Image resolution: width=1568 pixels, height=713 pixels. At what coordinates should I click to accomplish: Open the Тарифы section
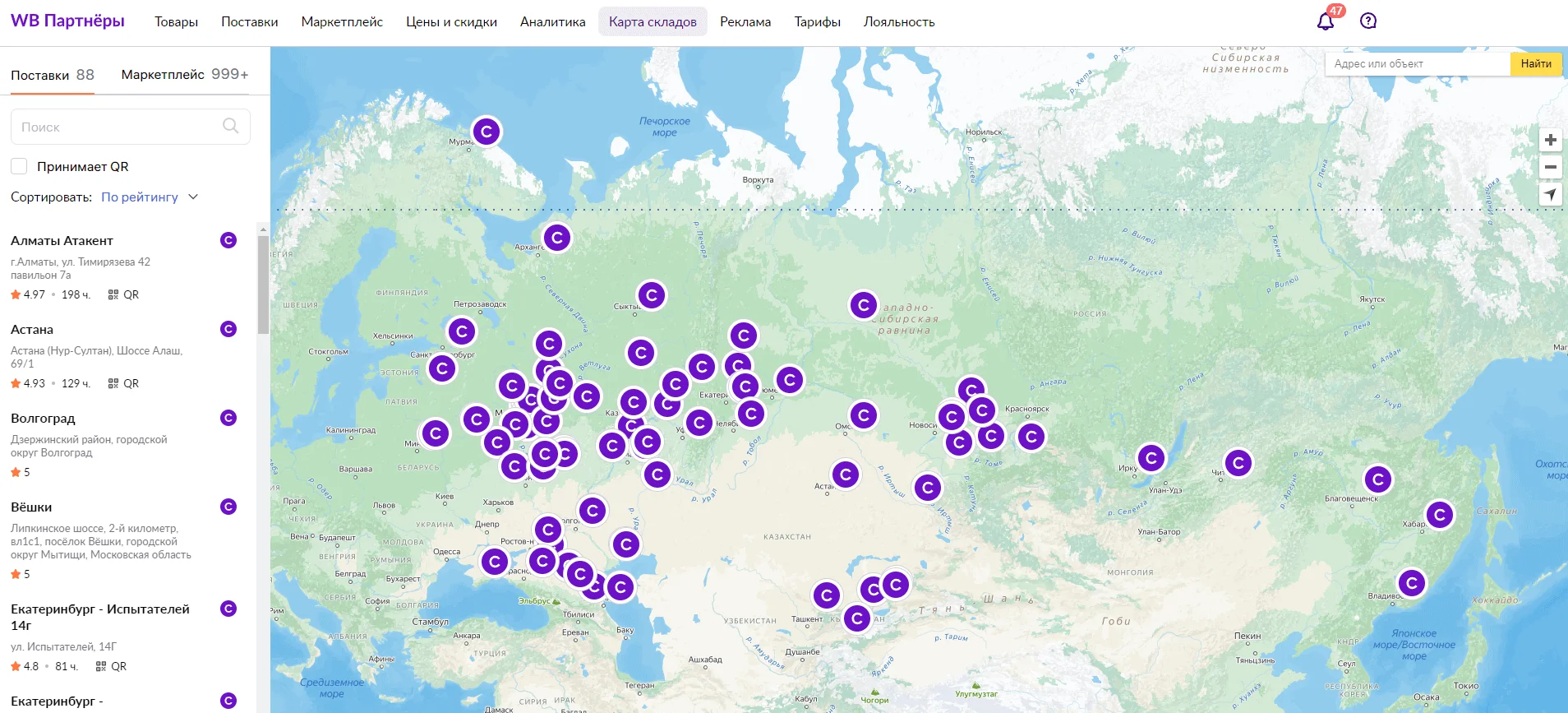pos(817,22)
